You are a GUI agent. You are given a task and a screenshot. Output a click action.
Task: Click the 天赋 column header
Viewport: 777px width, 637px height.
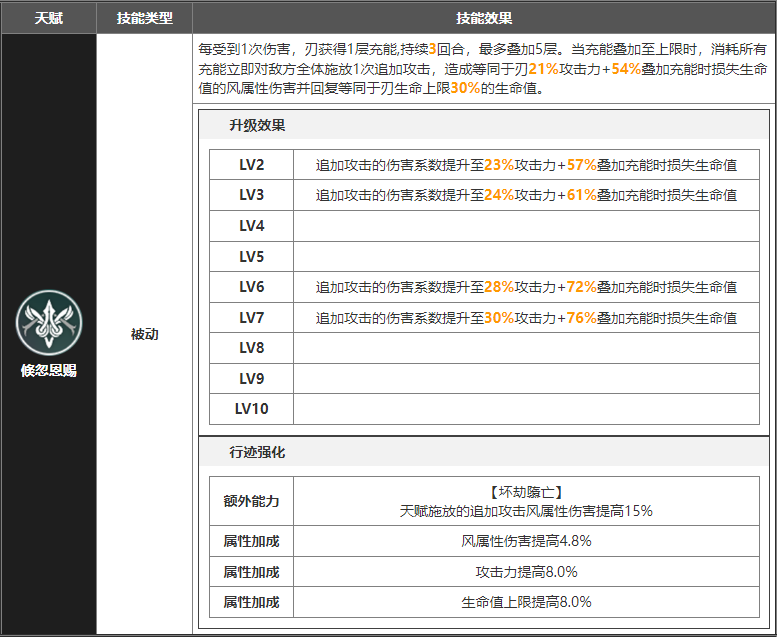tap(48, 18)
